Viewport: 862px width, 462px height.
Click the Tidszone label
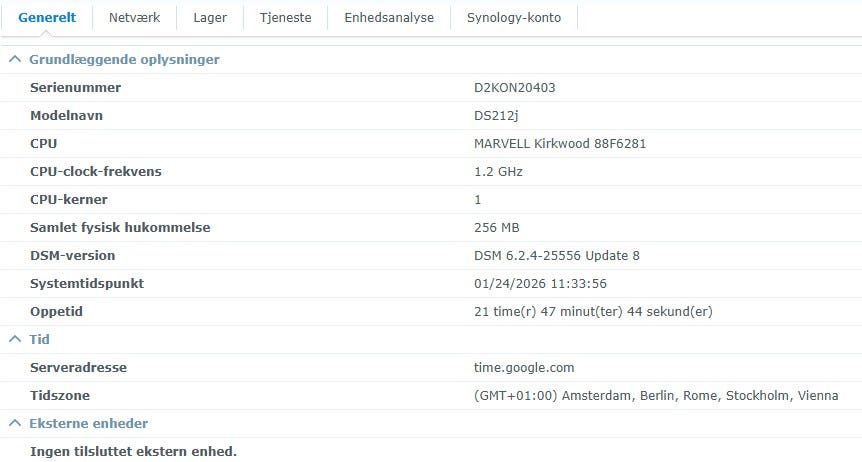[60, 395]
